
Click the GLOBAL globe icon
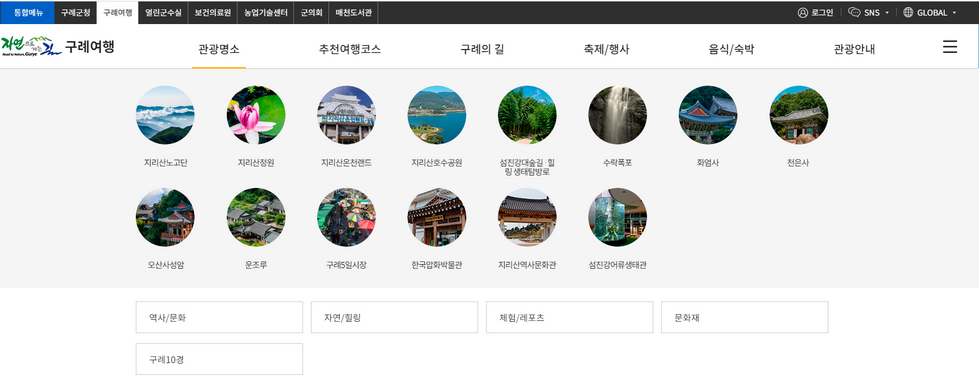pos(908,12)
